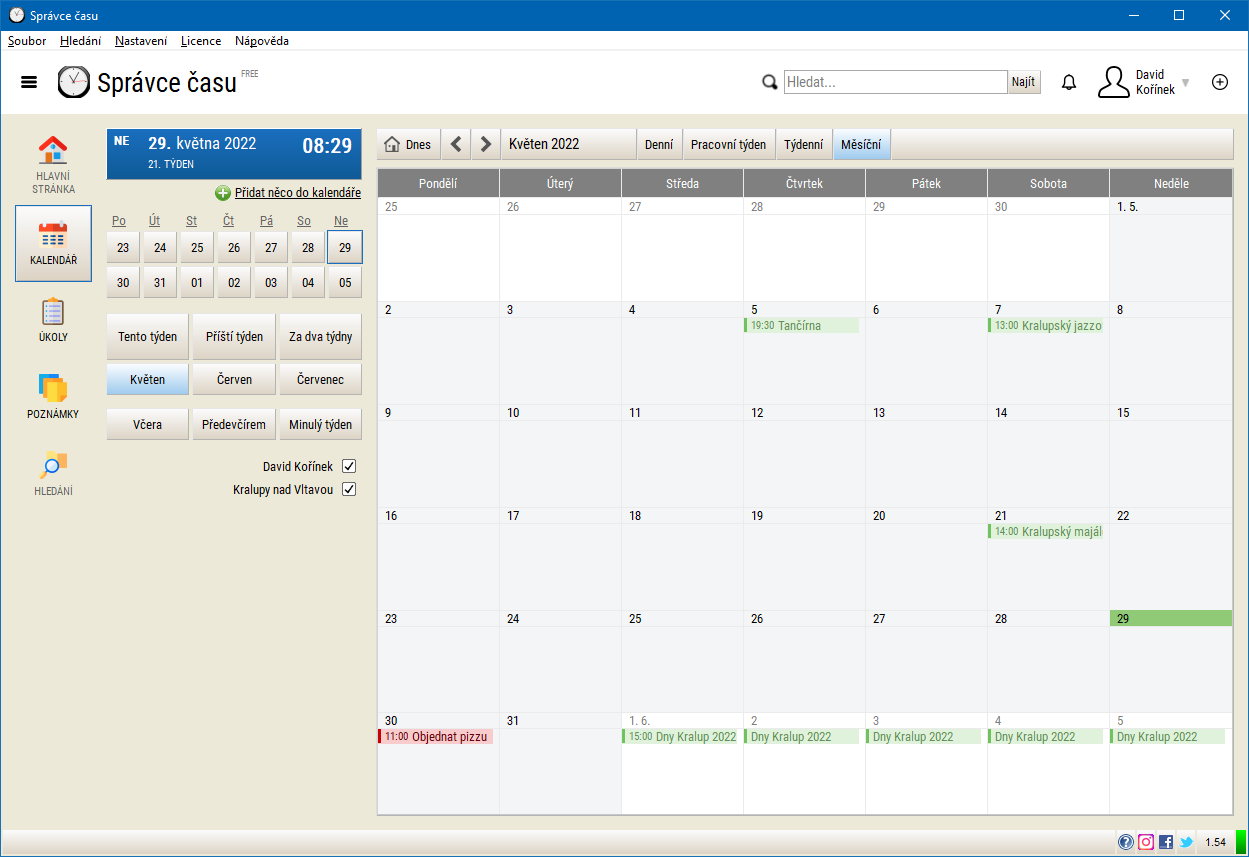Viewport: 1249px width, 857px height.
Task: Click the plus add icon top right
Action: [x=1219, y=82]
